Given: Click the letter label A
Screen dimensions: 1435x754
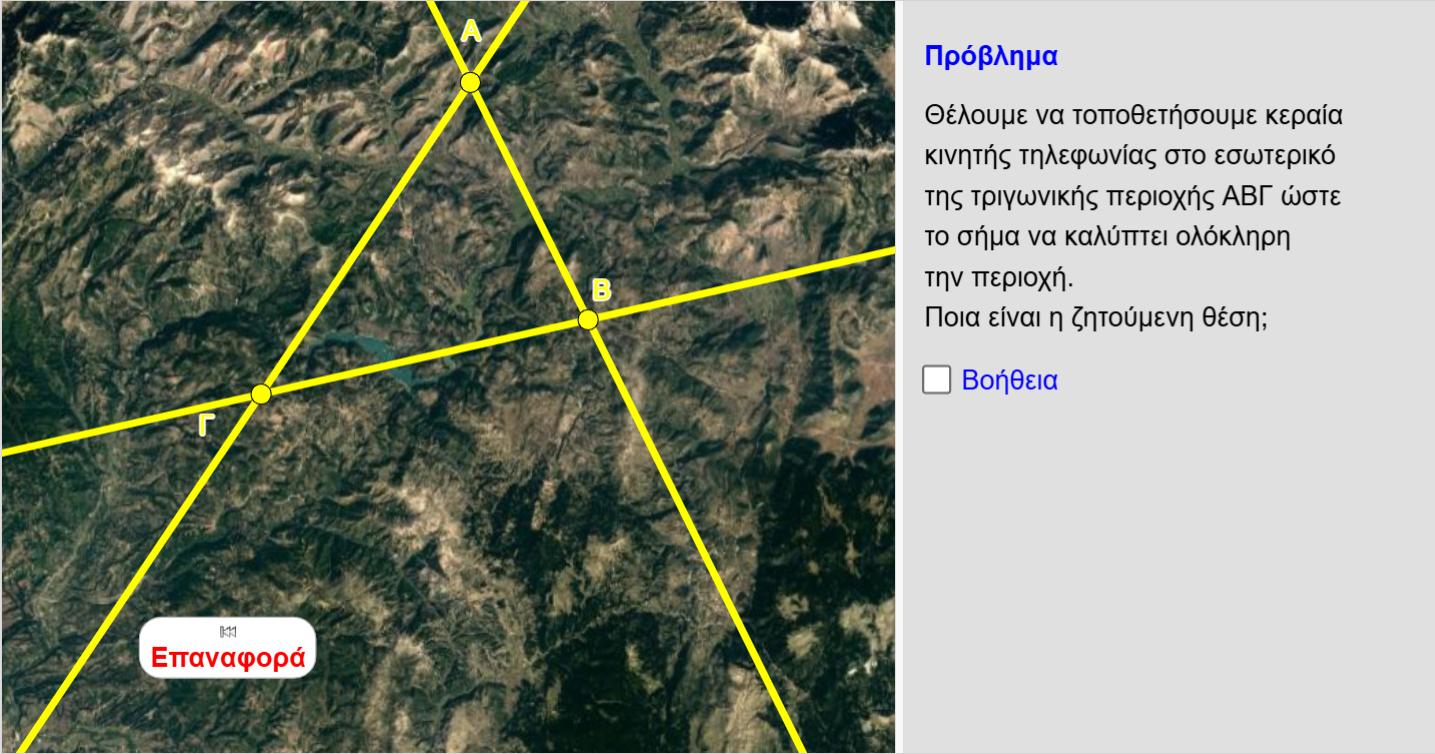Looking at the screenshot, I should [x=471, y=32].
